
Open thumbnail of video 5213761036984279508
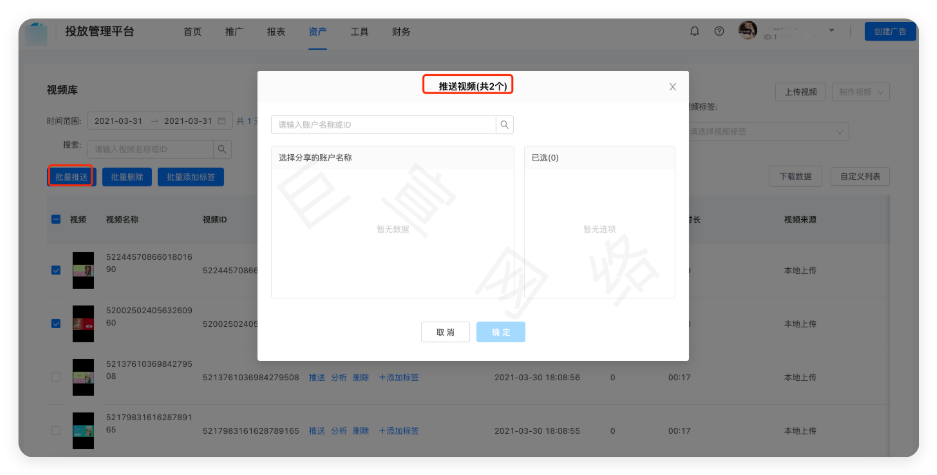83,377
